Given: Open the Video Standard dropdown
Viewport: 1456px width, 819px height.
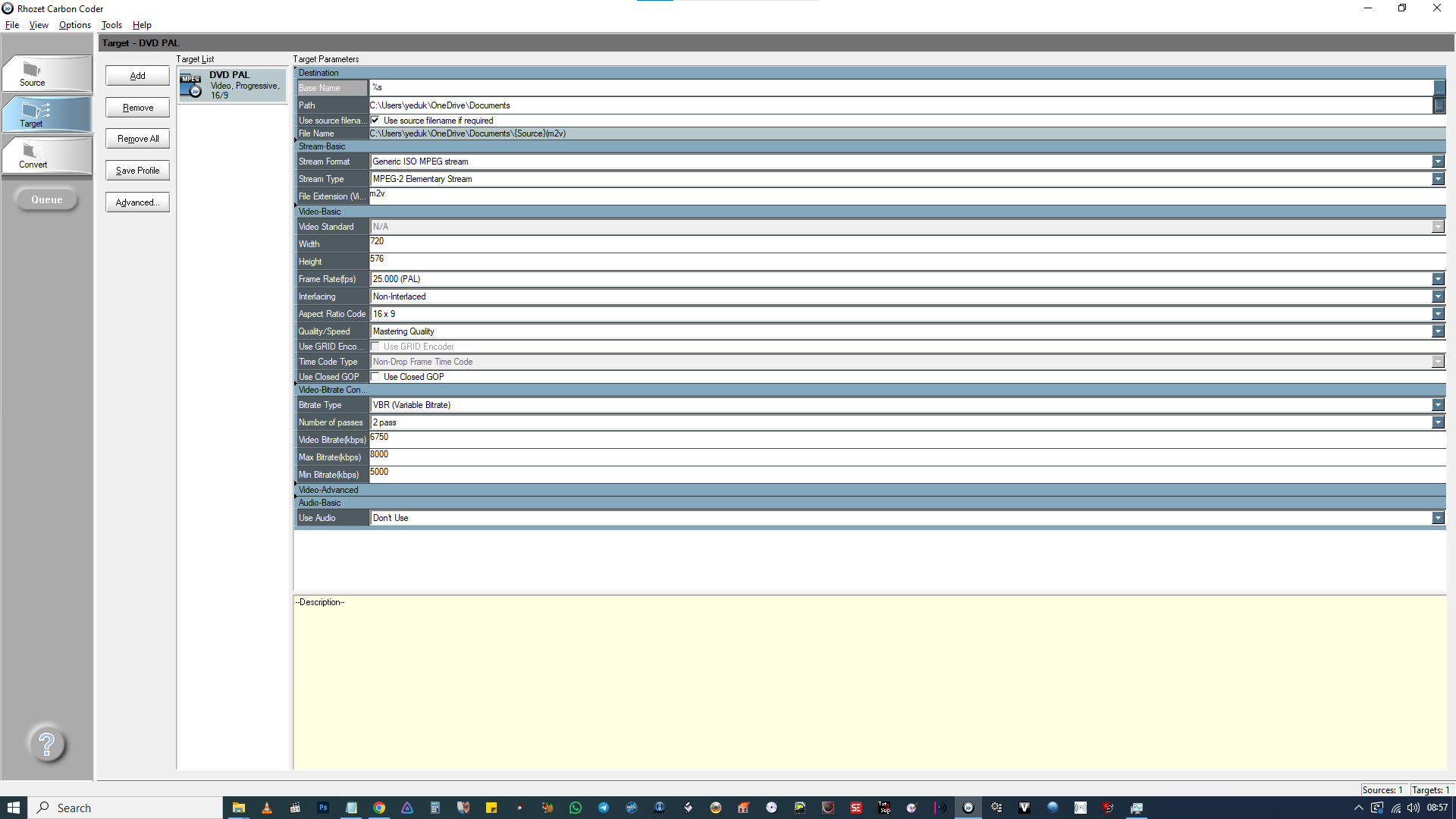Looking at the screenshot, I should click(1438, 227).
